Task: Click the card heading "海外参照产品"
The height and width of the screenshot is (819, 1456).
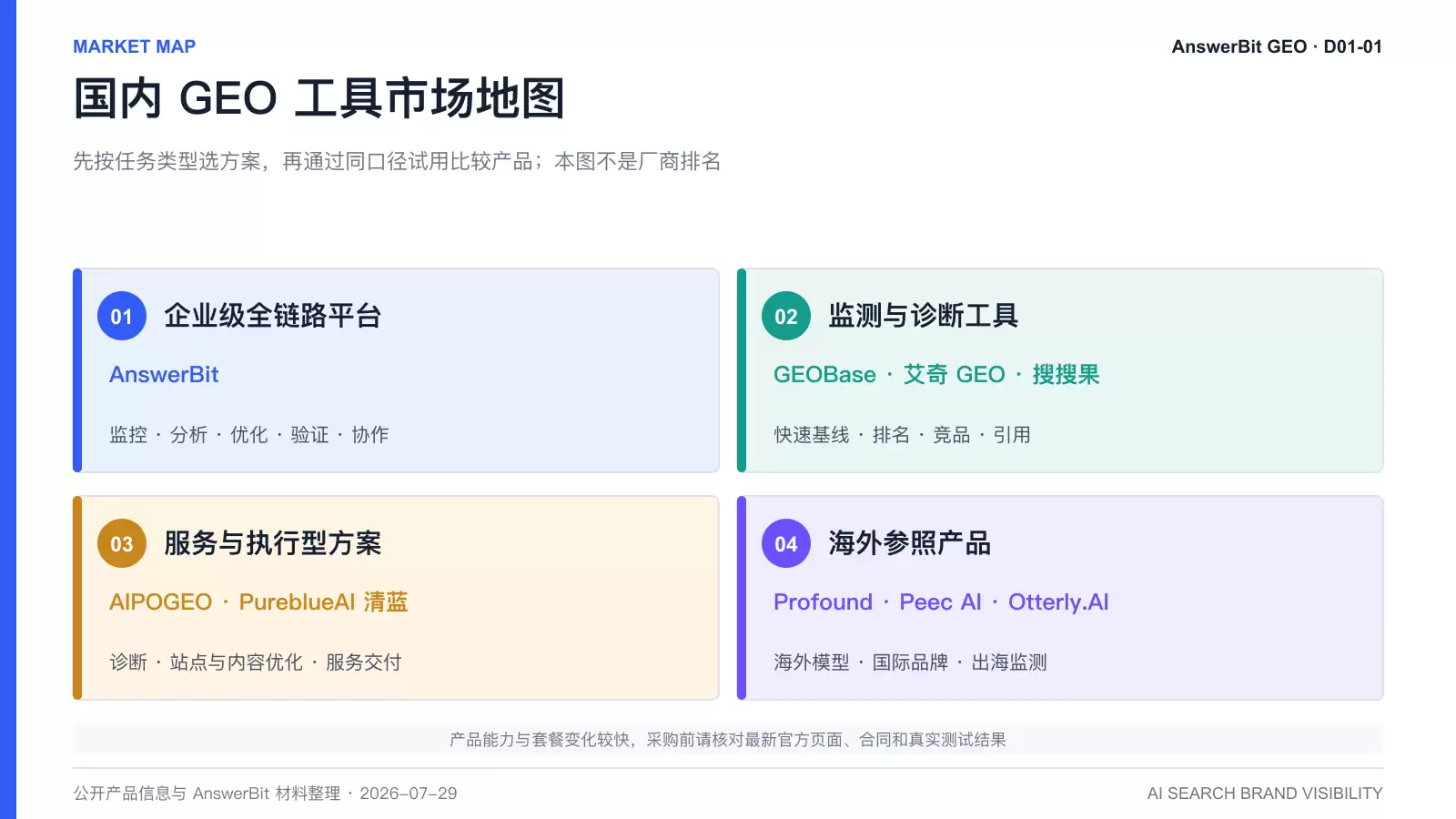Action: pyautogui.click(x=909, y=543)
